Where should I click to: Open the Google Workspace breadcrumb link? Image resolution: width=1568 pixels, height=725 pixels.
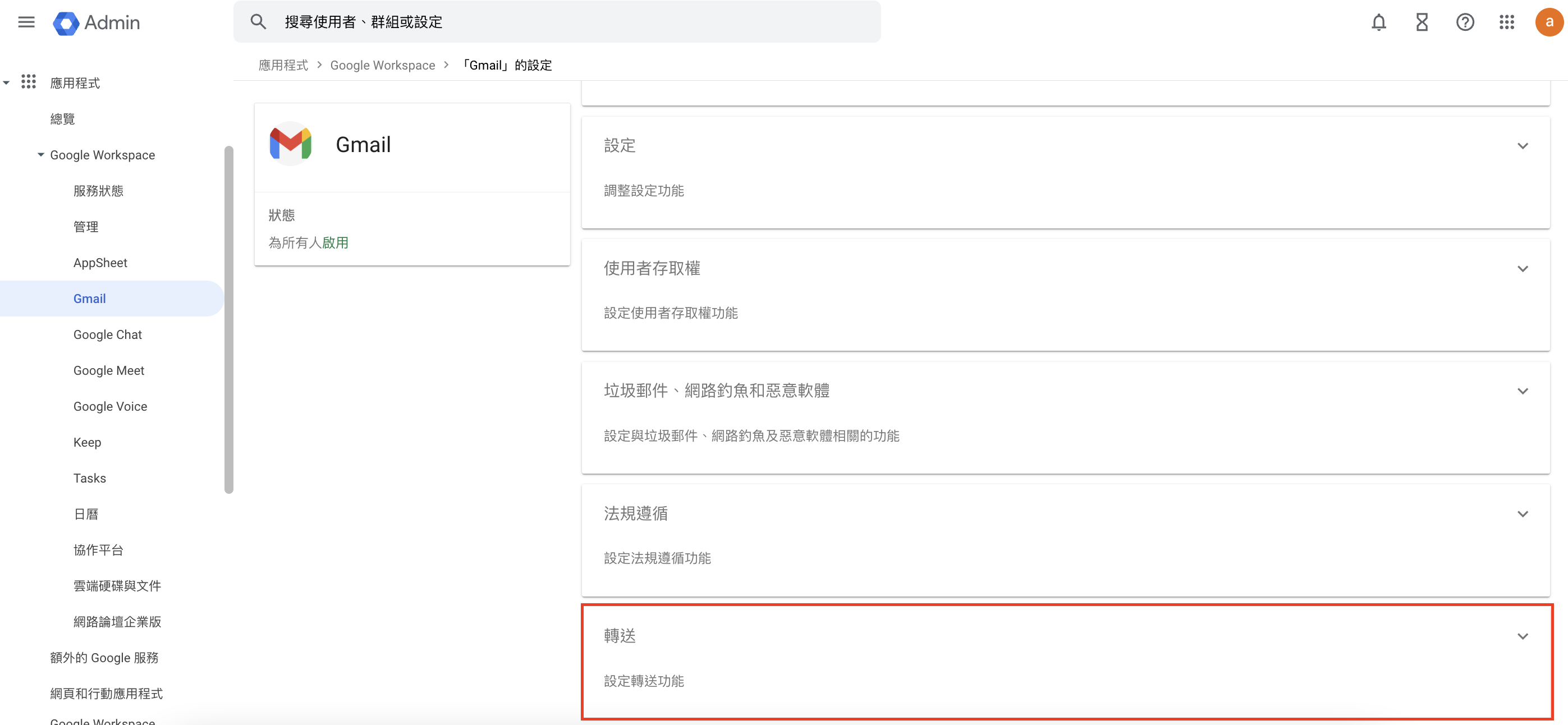click(x=383, y=65)
